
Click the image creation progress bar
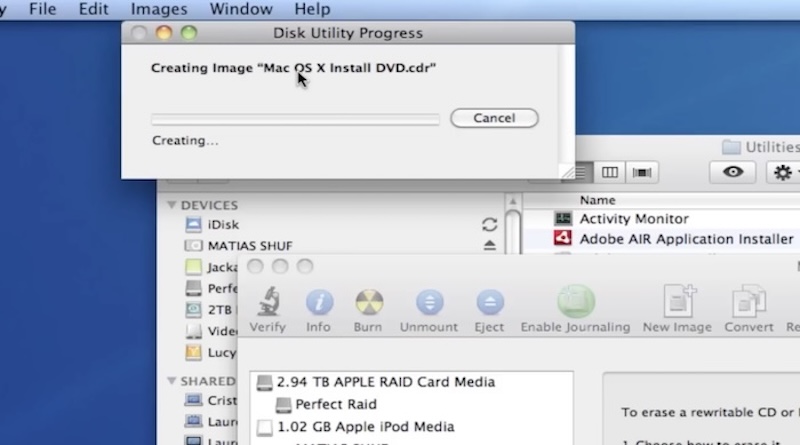(x=295, y=119)
